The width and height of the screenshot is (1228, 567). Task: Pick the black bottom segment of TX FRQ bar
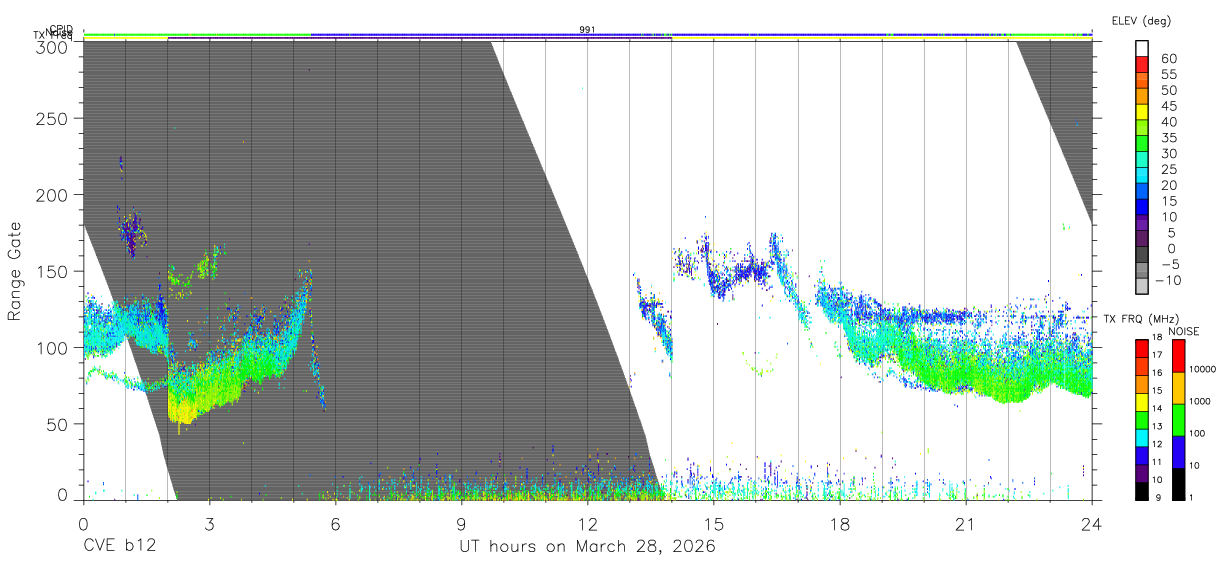pyautogui.click(x=1141, y=489)
